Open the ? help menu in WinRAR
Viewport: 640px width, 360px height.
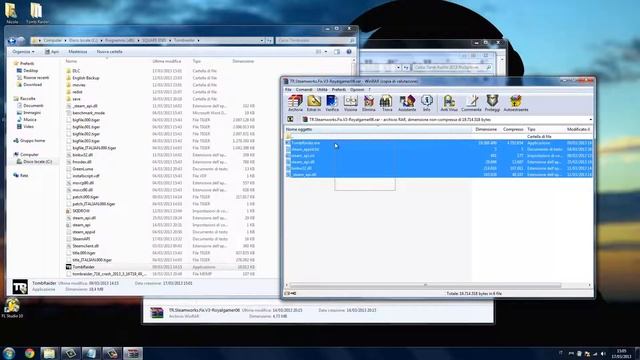tap(369, 89)
